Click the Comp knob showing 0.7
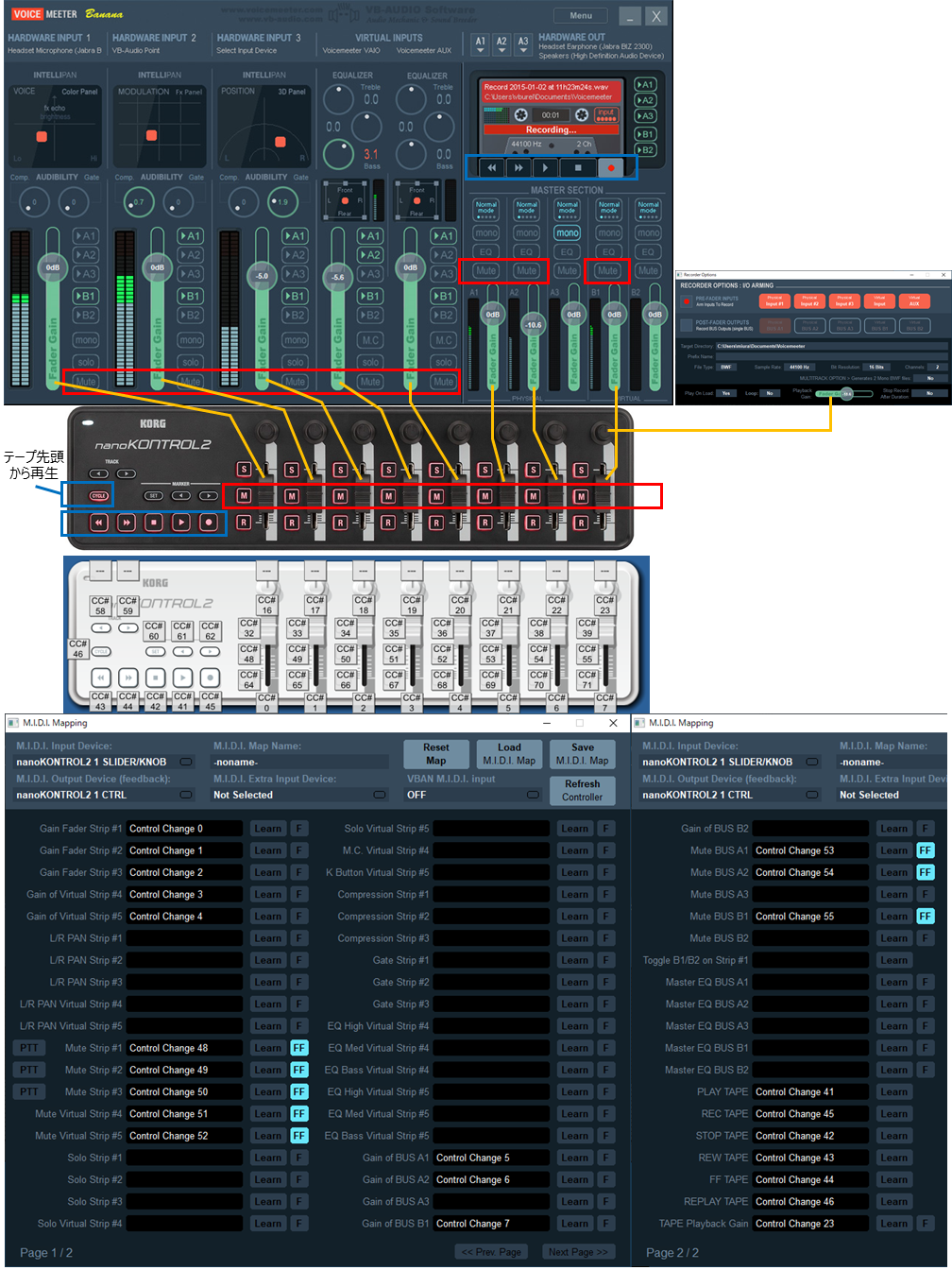 pos(139,201)
